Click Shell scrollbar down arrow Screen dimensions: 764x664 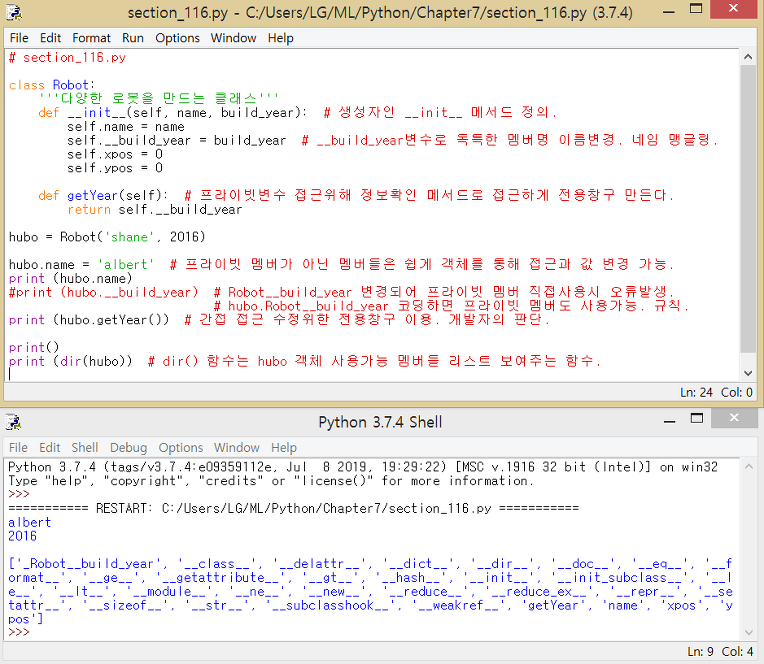[749, 632]
